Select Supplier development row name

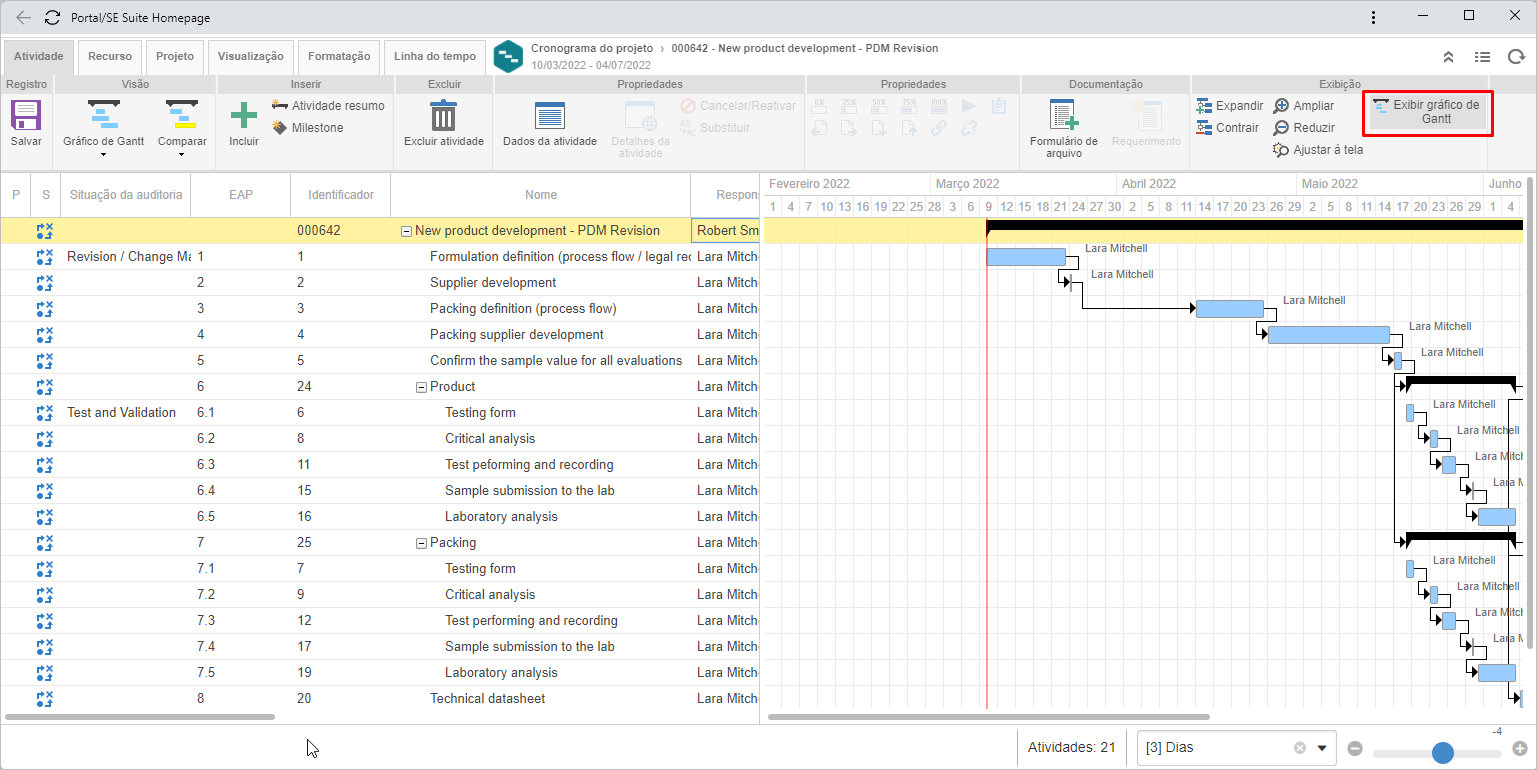tap(493, 283)
